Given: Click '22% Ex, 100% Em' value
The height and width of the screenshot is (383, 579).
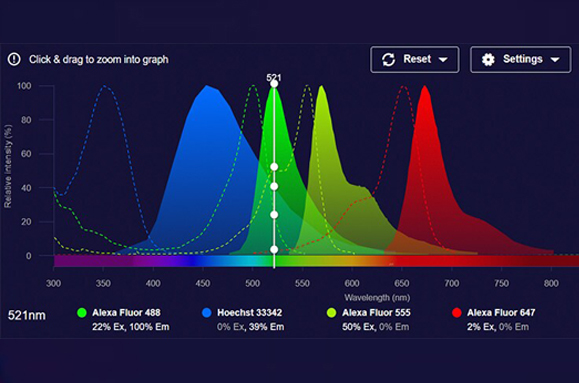Looking at the screenshot, I should [131, 327].
